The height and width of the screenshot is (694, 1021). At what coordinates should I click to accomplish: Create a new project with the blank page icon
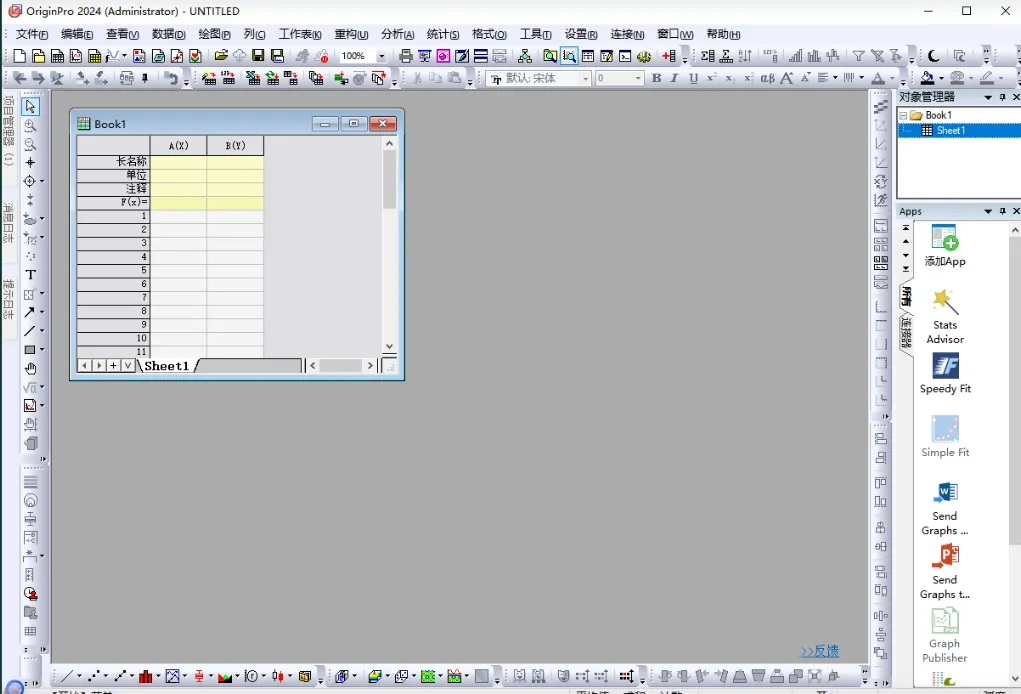(x=20, y=56)
